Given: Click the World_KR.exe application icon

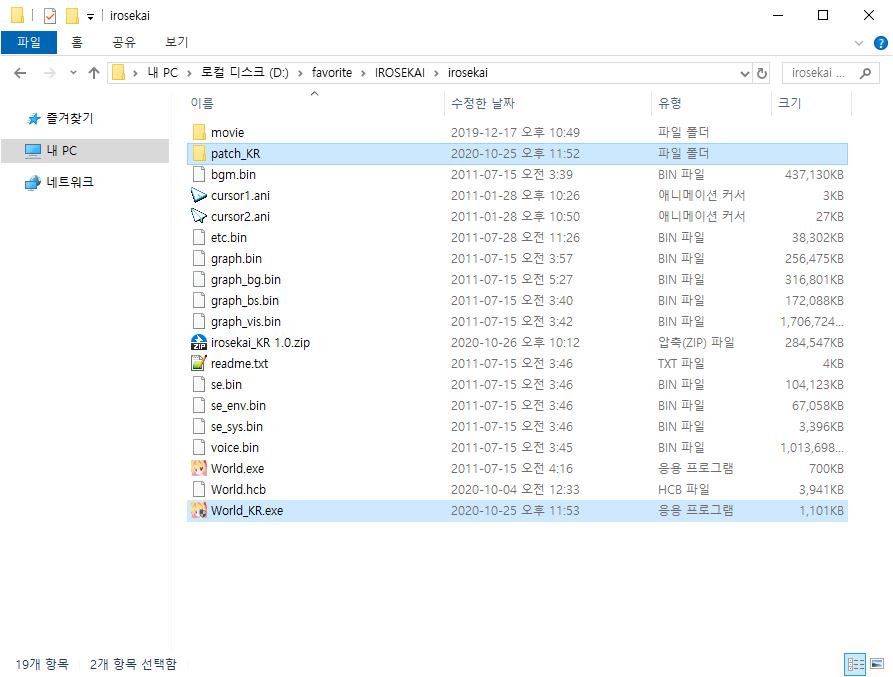Looking at the screenshot, I should click(199, 511).
